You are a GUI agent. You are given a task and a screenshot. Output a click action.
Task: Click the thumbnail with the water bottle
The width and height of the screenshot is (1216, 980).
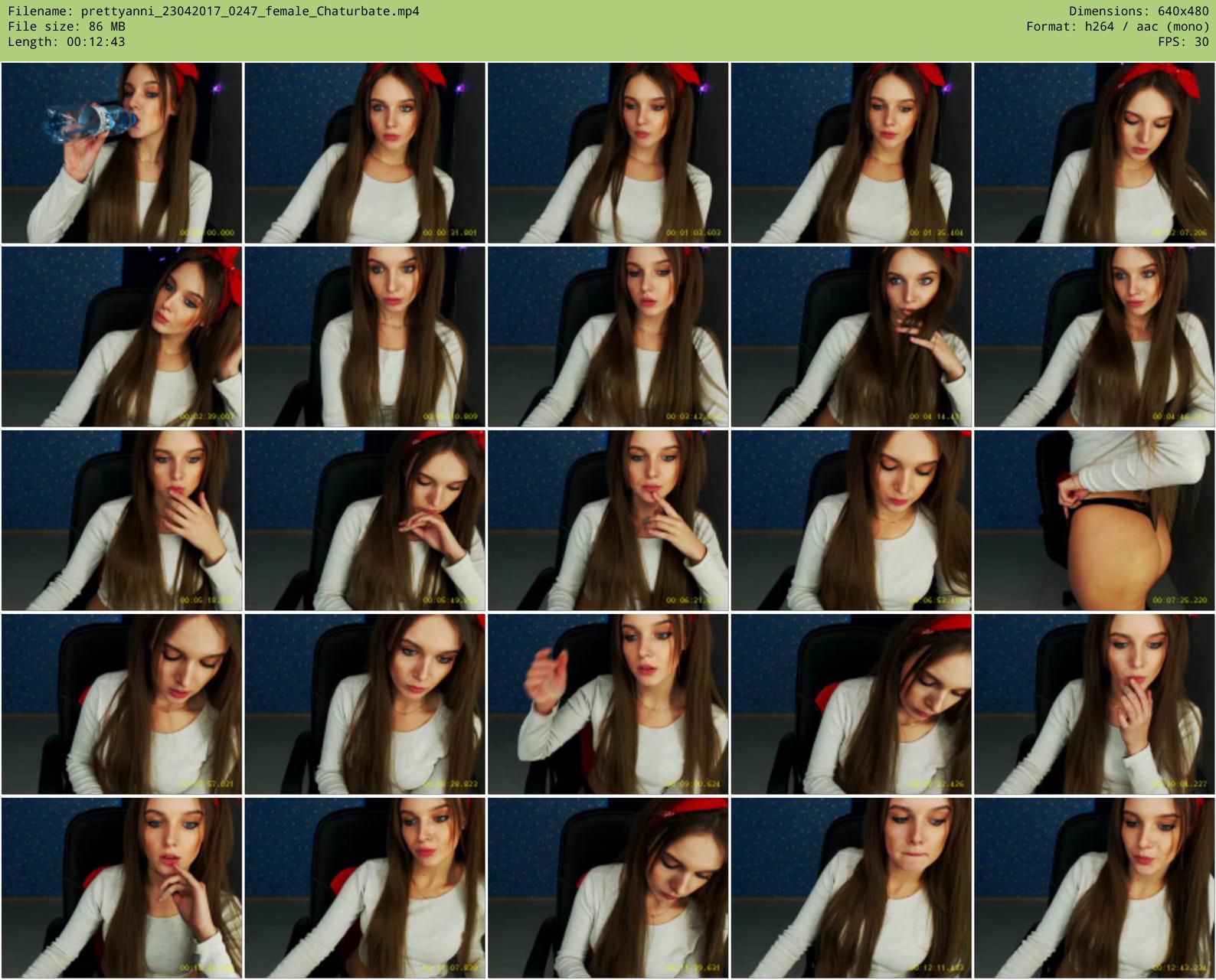pos(122,153)
